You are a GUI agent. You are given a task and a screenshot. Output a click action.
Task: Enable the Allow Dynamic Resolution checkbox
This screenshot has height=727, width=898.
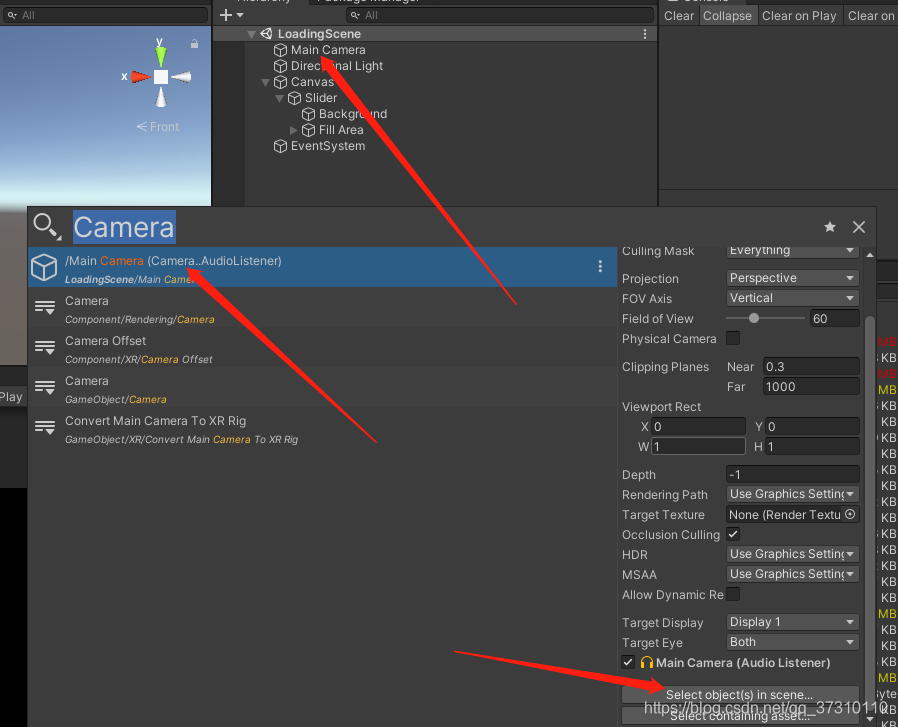[x=731, y=594]
